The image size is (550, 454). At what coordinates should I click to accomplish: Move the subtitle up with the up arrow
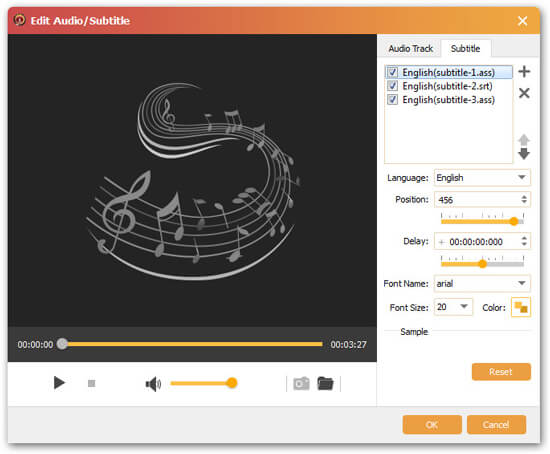[524, 140]
